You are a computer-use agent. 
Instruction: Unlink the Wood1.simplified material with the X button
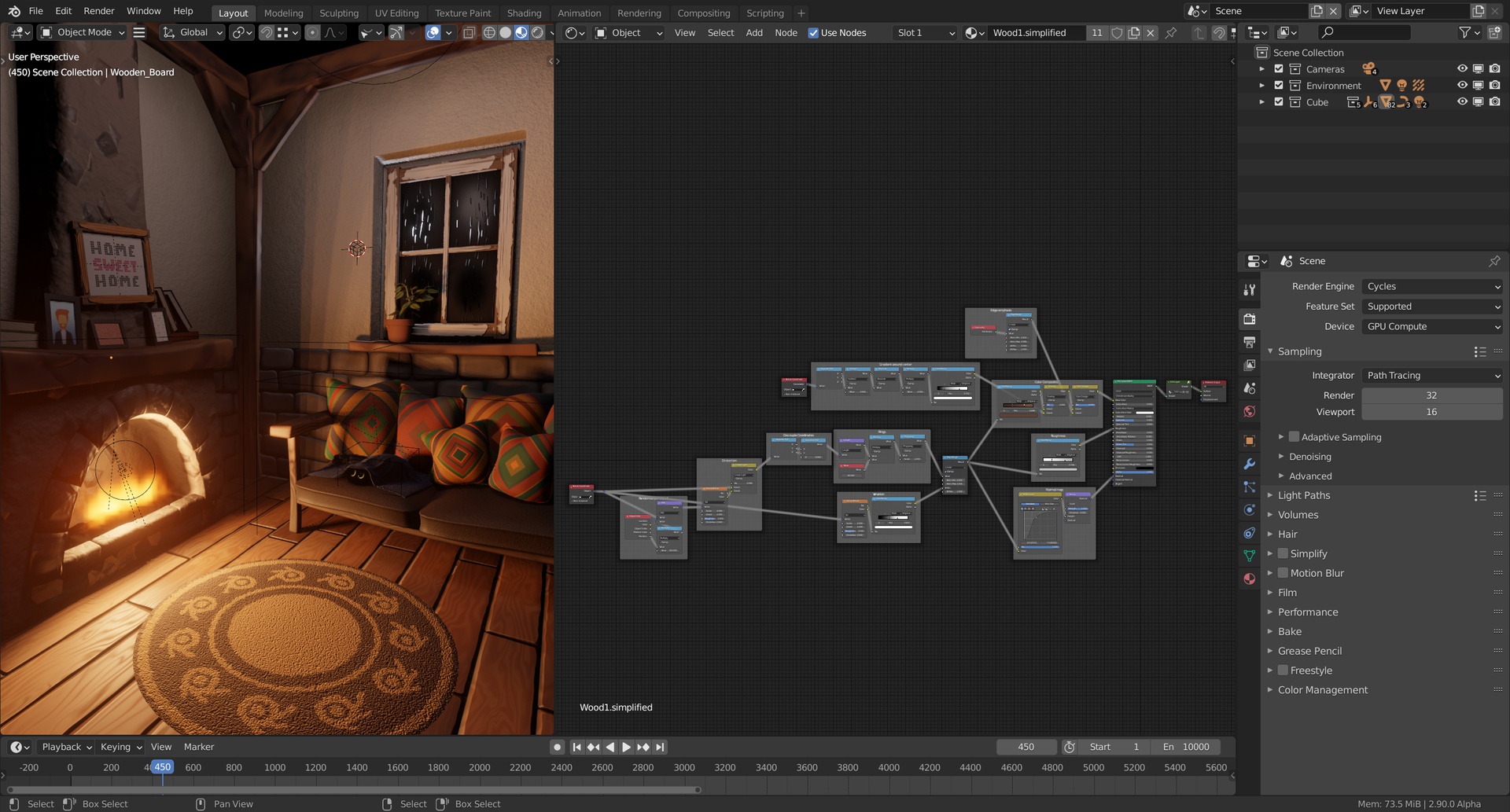pos(1150,33)
